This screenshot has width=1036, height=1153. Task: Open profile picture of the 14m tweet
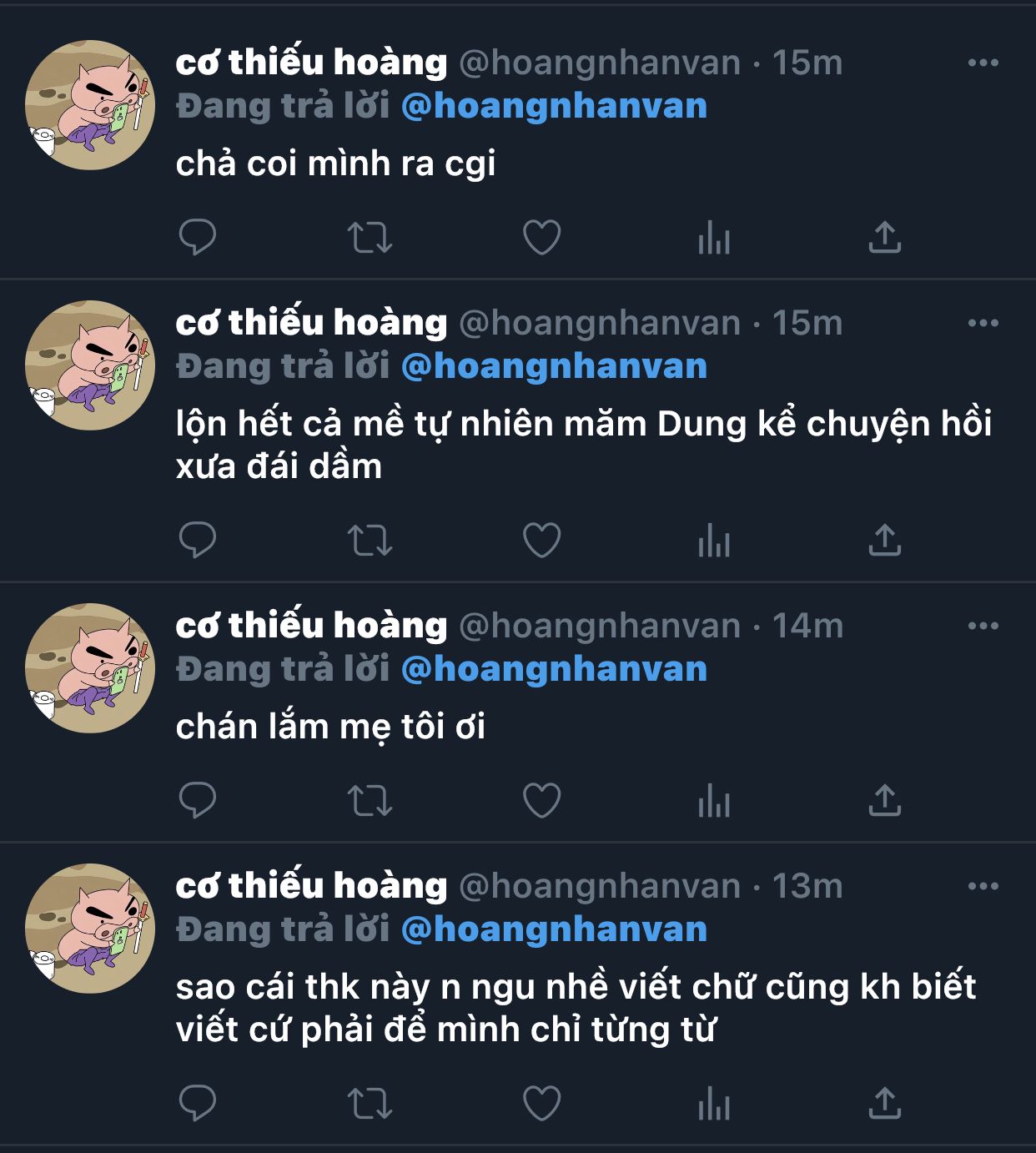tap(90, 667)
